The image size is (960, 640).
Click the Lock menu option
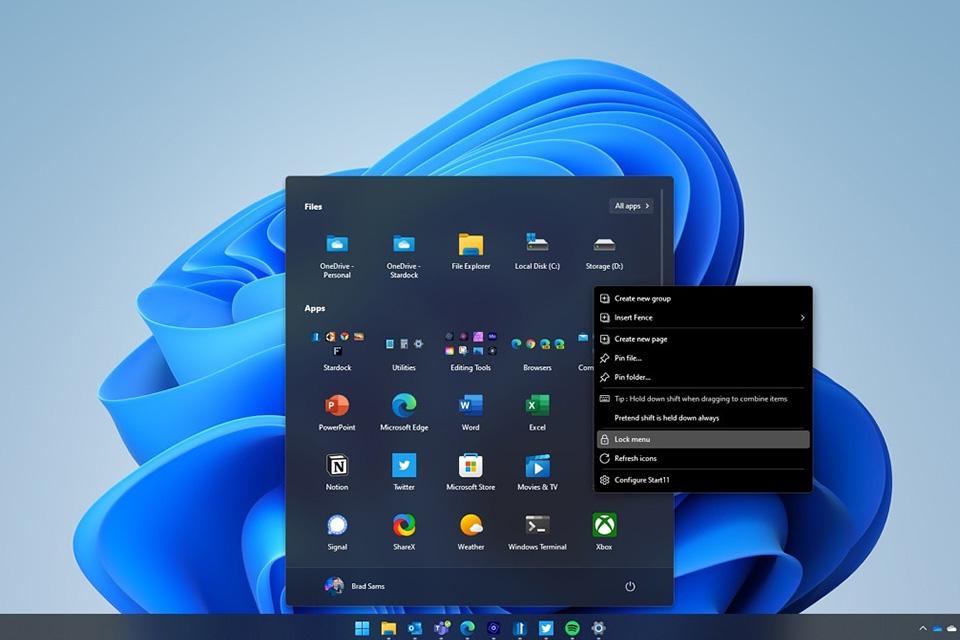pos(703,439)
